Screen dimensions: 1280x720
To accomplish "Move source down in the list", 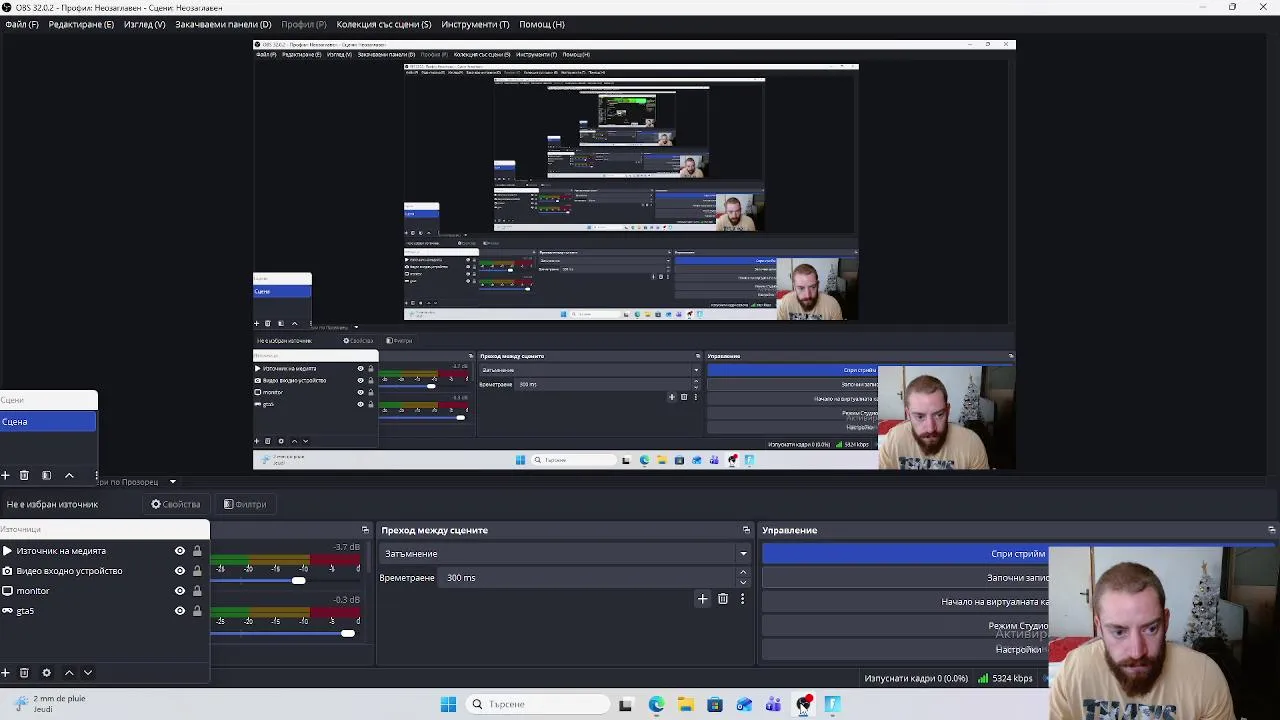I will [88, 673].
